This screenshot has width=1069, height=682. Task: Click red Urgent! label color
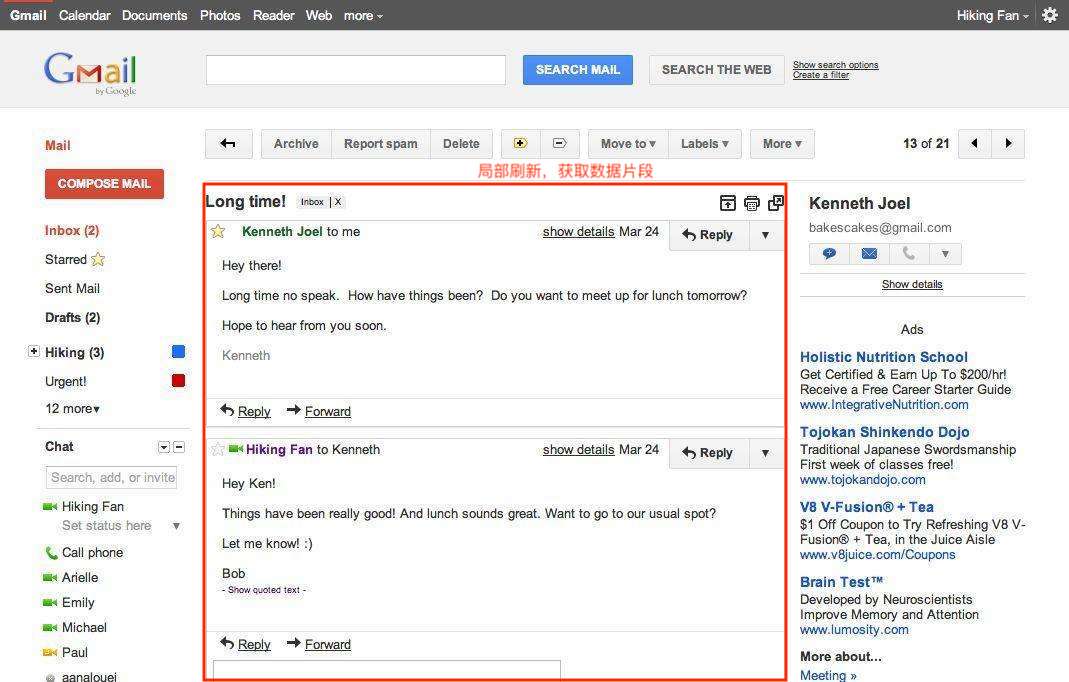(179, 381)
